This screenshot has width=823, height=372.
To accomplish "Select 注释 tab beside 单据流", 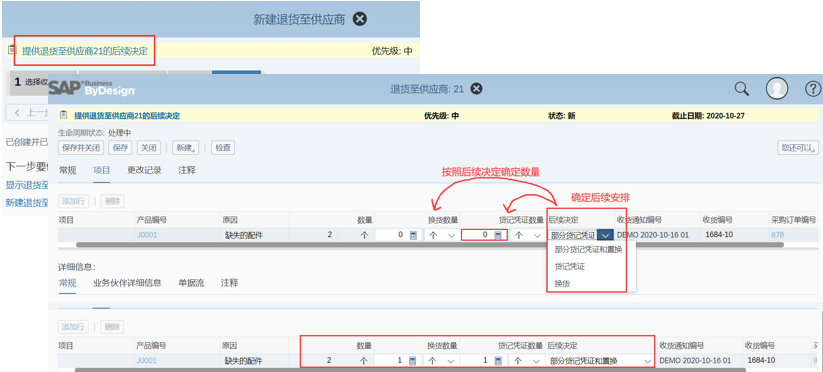I will pyautogui.click(x=229, y=283).
